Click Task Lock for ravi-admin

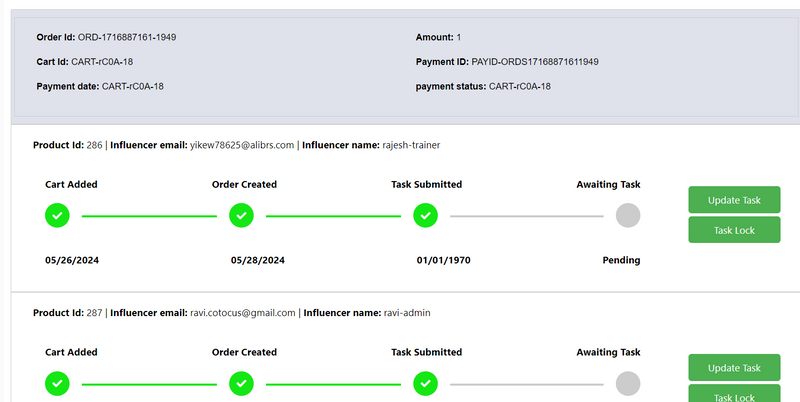pos(734,394)
